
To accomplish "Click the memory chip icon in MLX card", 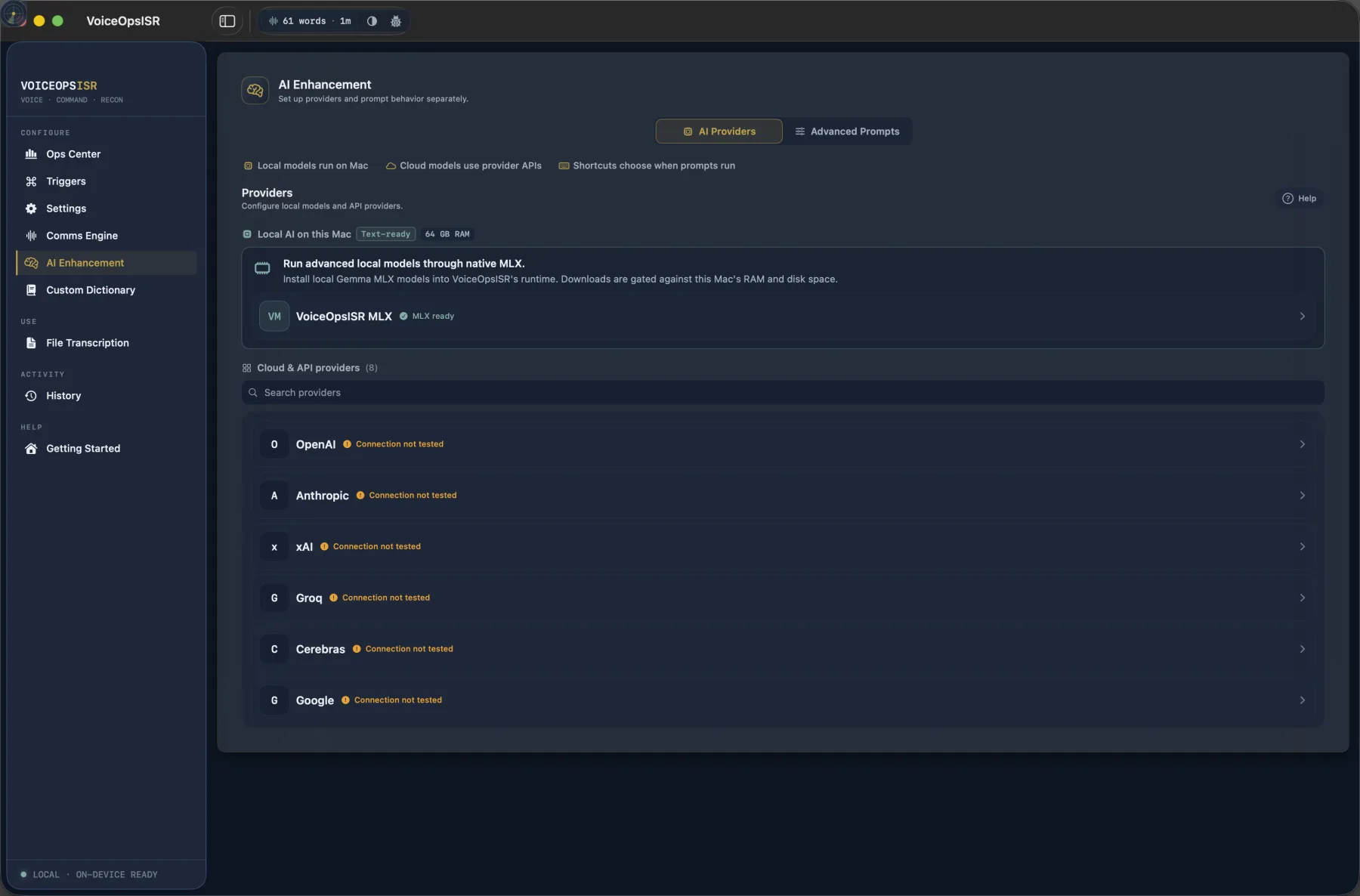I will pyautogui.click(x=262, y=268).
